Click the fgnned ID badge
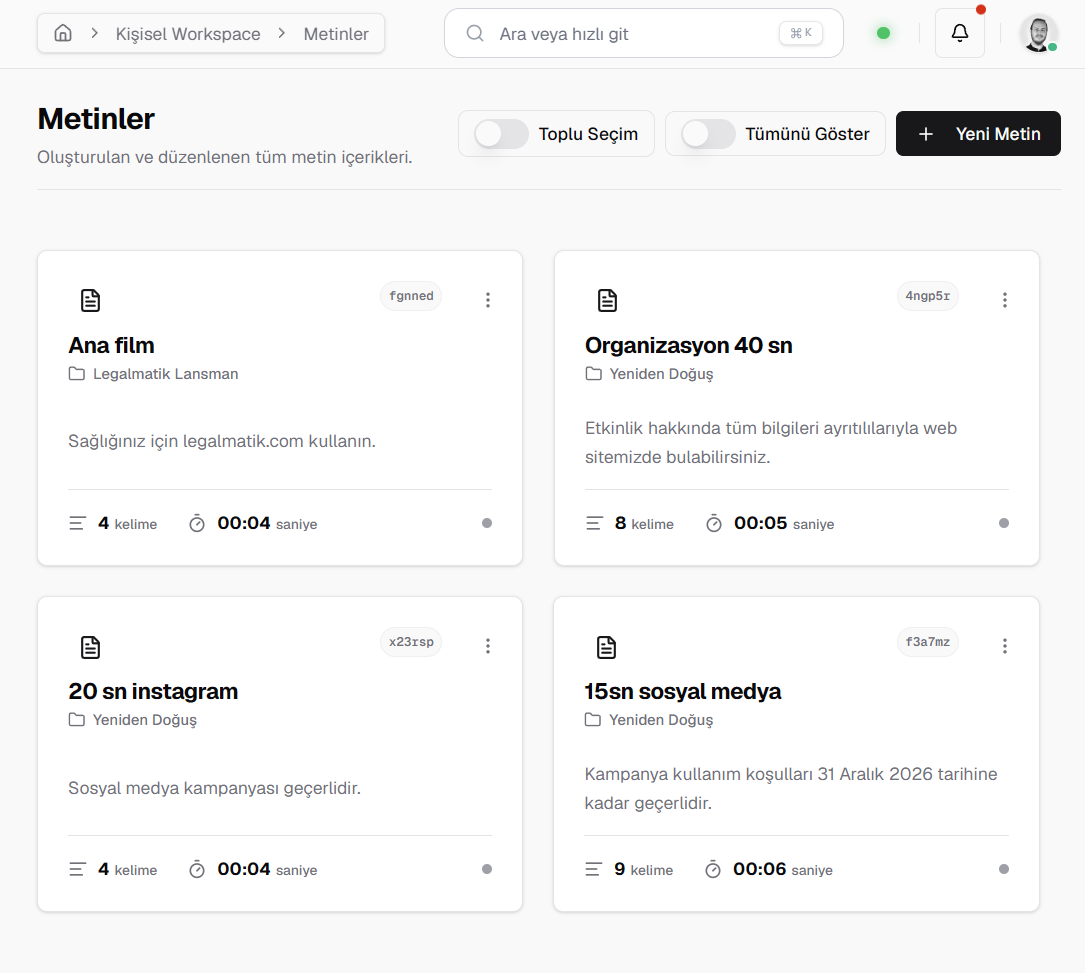The width and height of the screenshot is (1085, 973). coord(411,296)
